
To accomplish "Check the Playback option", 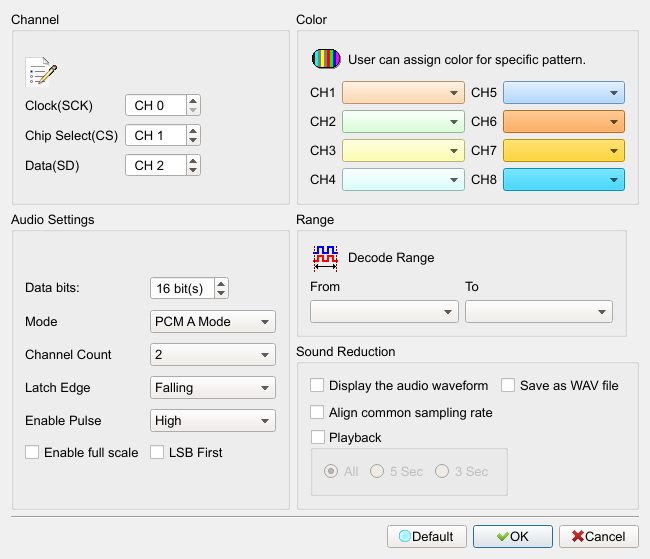I will (318, 437).
